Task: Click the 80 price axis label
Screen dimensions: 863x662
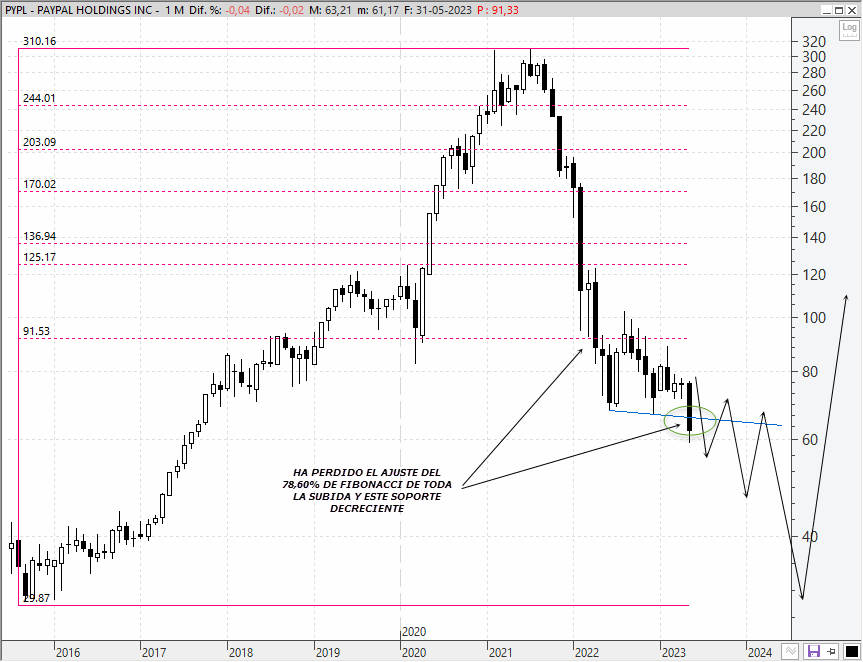Action: point(810,372)
